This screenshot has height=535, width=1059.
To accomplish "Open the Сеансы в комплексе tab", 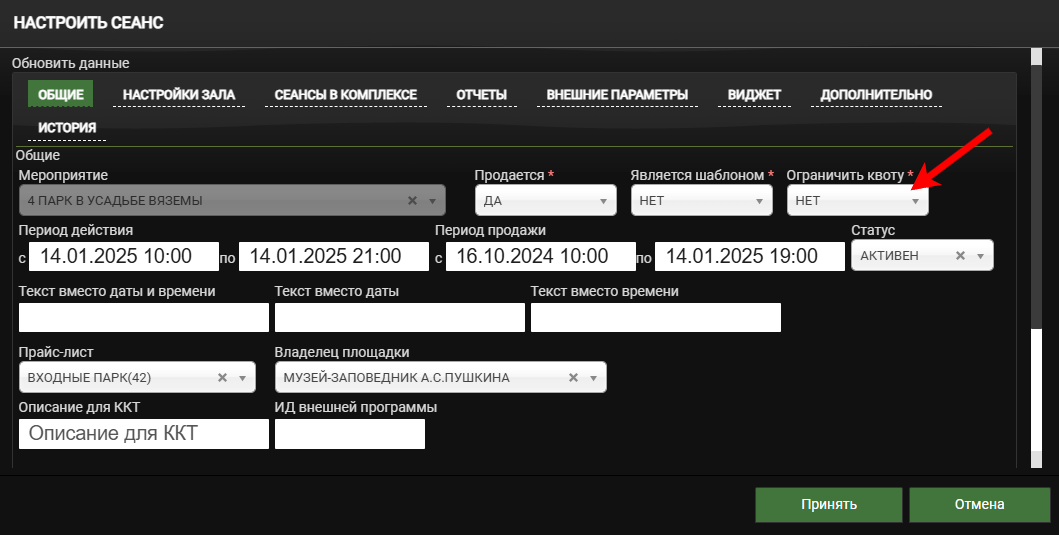I will click(x=345, y=95).
